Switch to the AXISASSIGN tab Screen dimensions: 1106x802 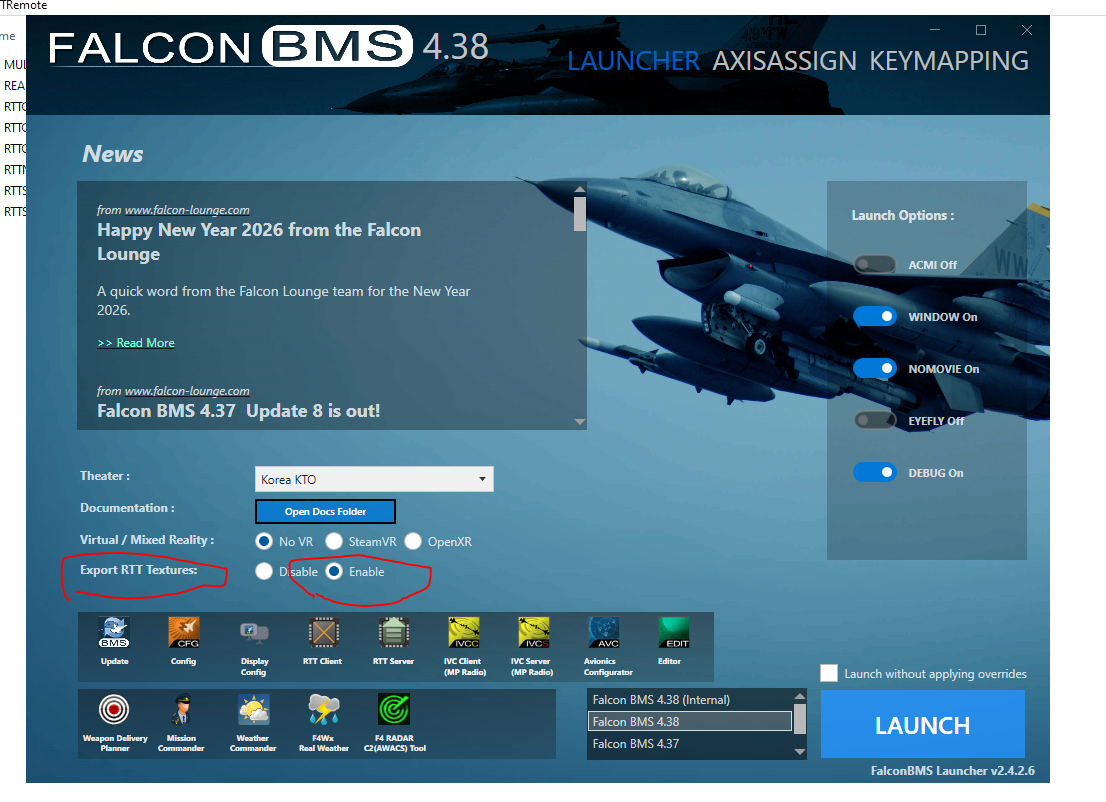tap(784, 61)
